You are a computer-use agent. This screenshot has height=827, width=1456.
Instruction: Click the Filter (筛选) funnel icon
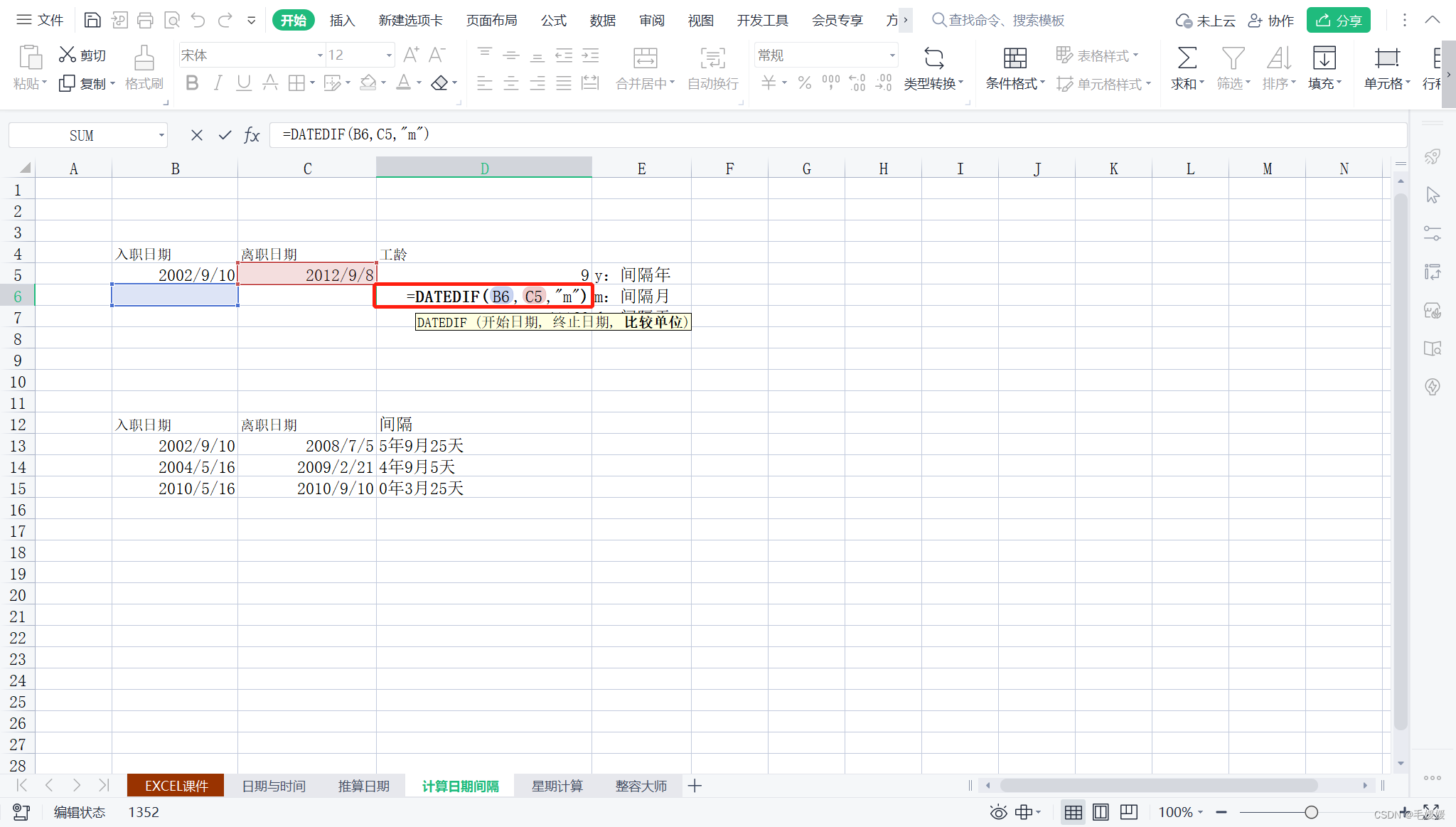(1233, 58)
